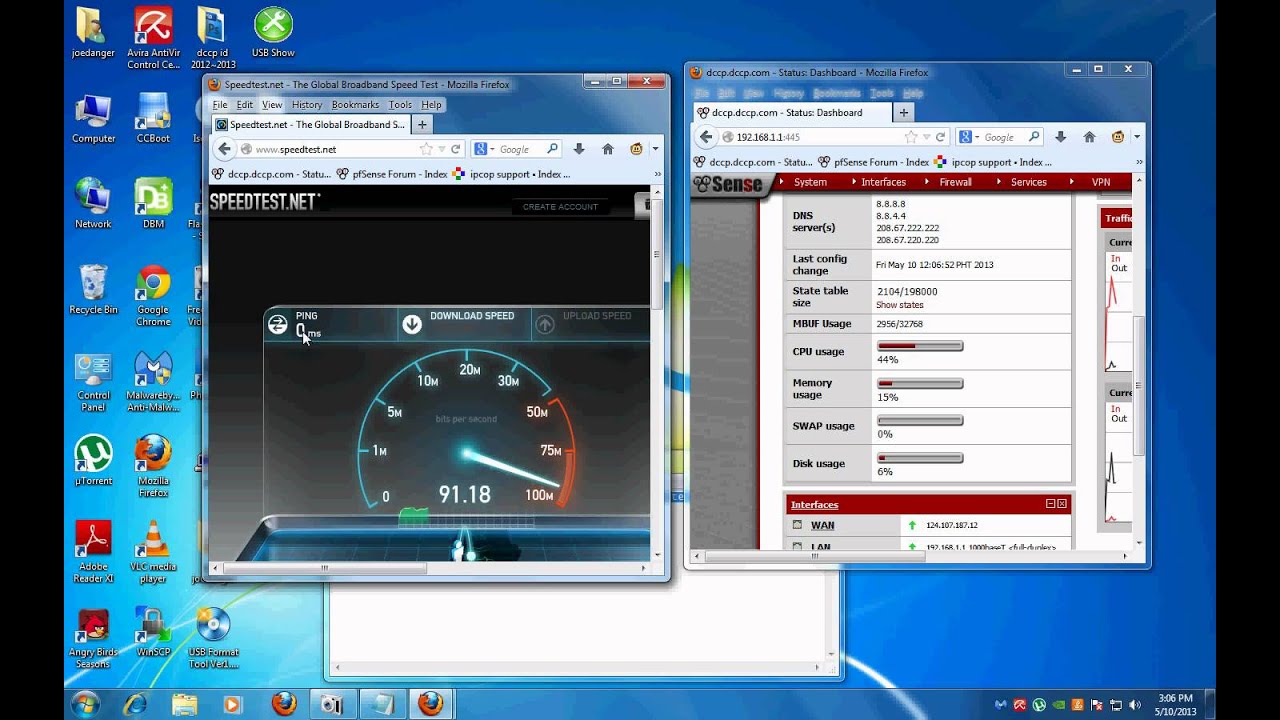Click CREATE ACCOUNT on Speedtest
This screenshot has width=1280, height=720.
pyautogui.click(x=560, y=207)
